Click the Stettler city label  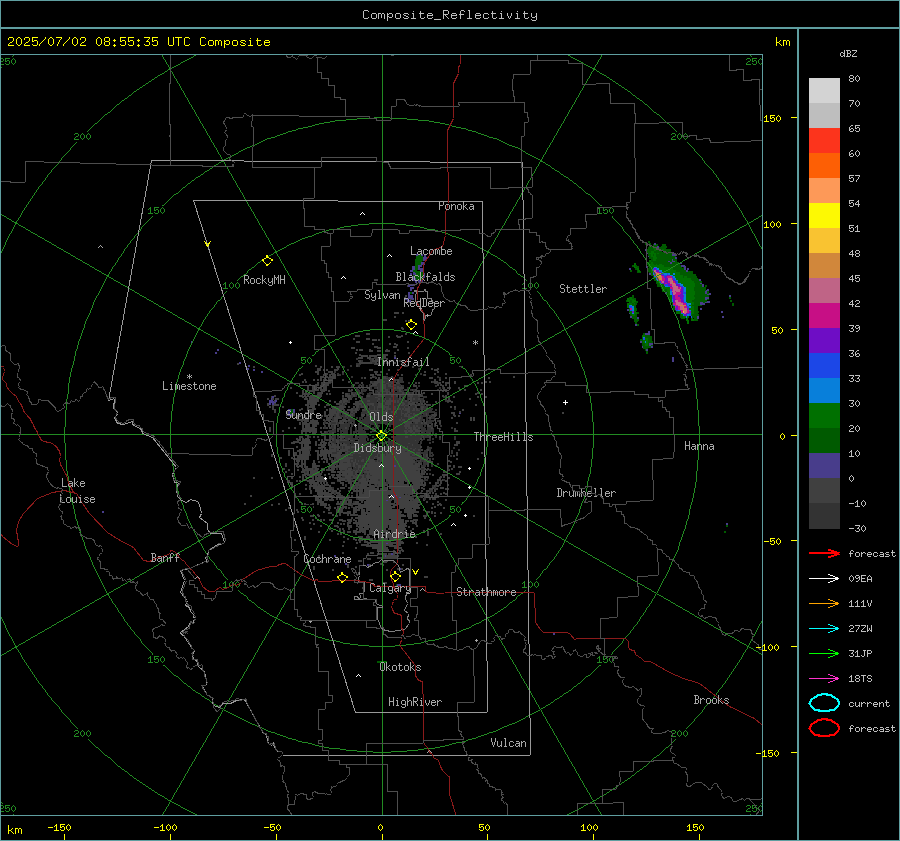click(x=583, y=289)
